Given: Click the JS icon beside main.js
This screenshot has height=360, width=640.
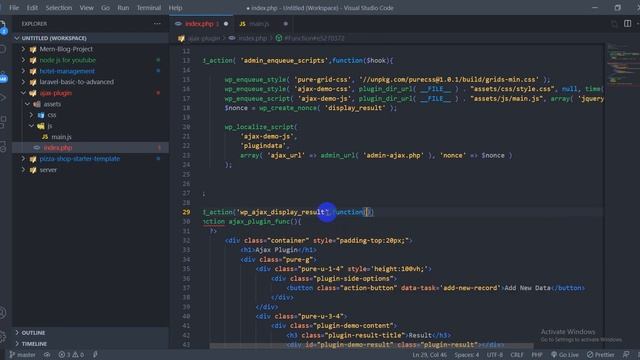Looking at the screenshot, I should (x=45, y=137).
